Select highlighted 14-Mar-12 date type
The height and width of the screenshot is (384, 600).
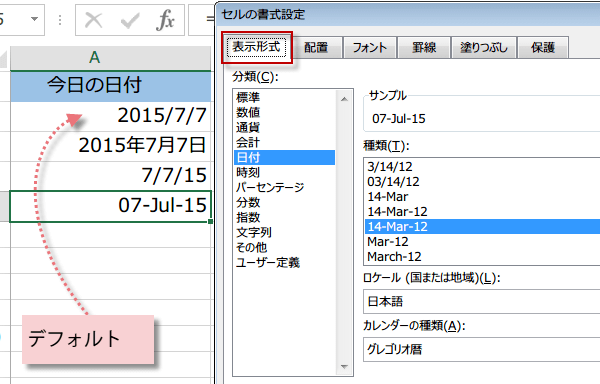[x=482, y=226]
